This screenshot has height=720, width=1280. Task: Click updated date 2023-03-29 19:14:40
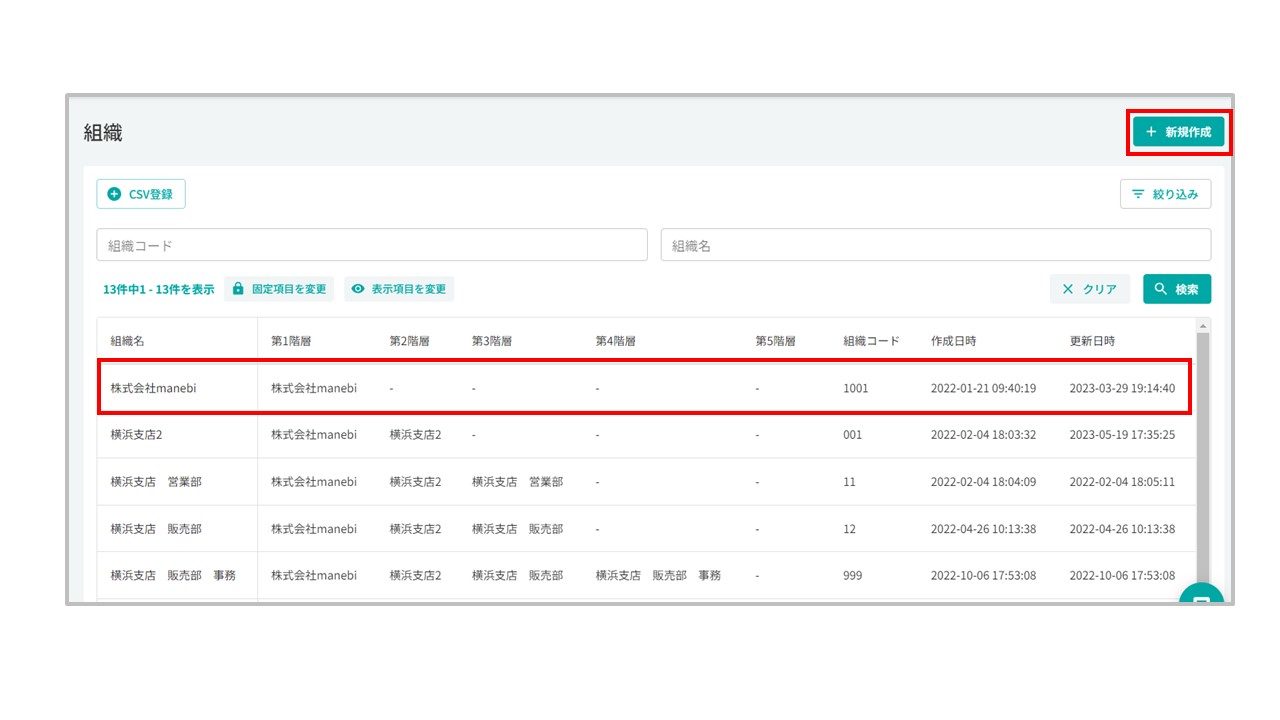point(1123,388)
